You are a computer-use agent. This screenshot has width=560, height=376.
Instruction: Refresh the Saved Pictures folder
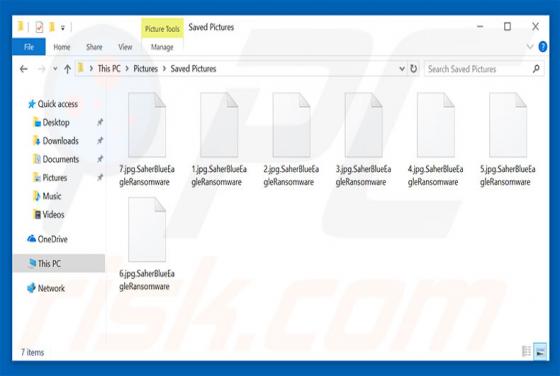(x=413, y=69)
